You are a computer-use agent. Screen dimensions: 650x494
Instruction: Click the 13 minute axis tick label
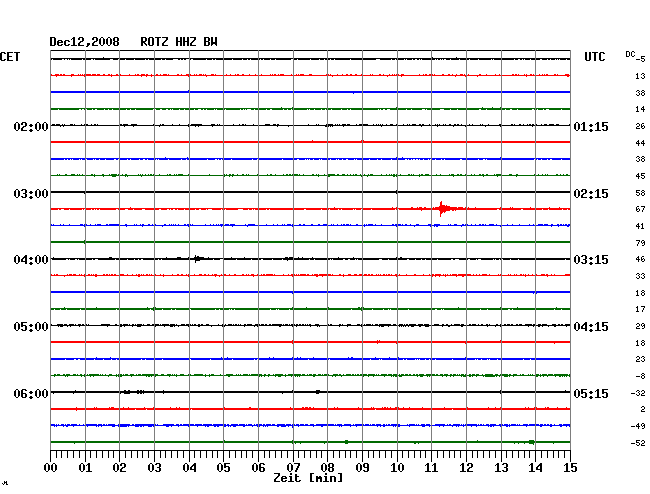tap(501, 468)
